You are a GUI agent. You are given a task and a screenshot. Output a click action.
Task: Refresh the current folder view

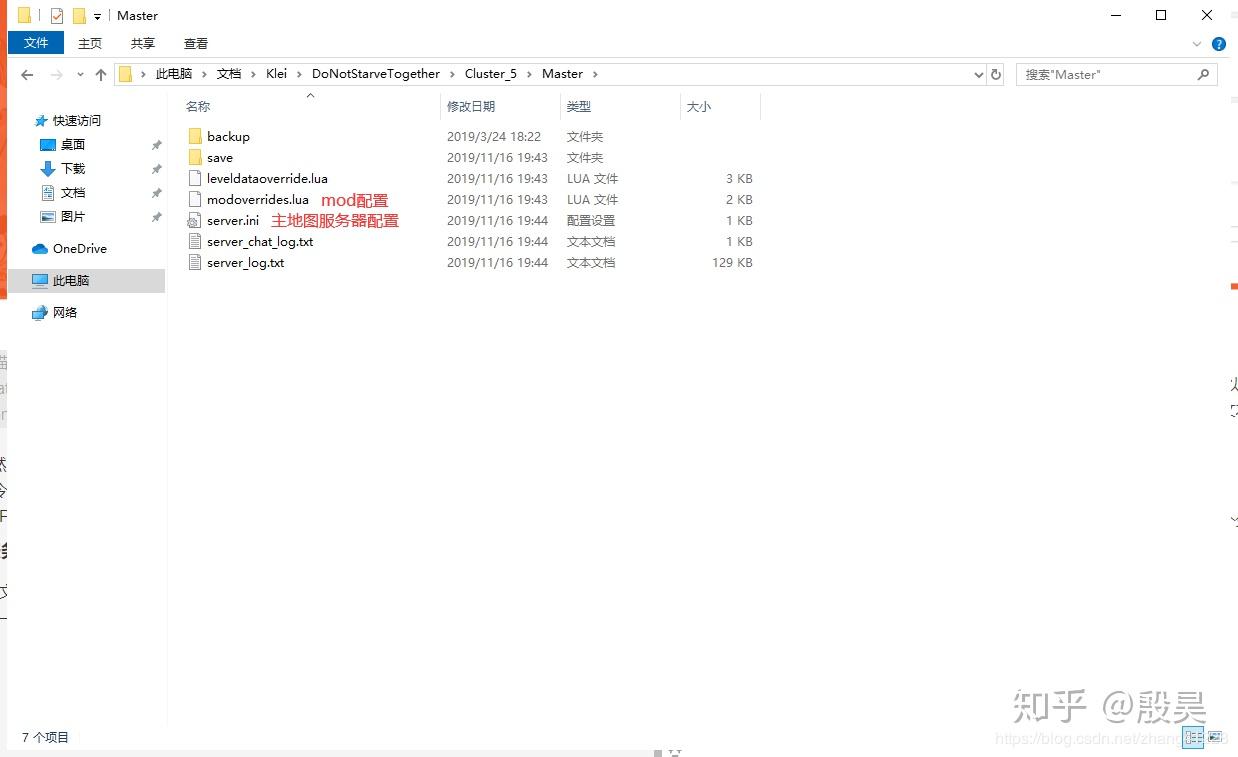click(995, 74)
